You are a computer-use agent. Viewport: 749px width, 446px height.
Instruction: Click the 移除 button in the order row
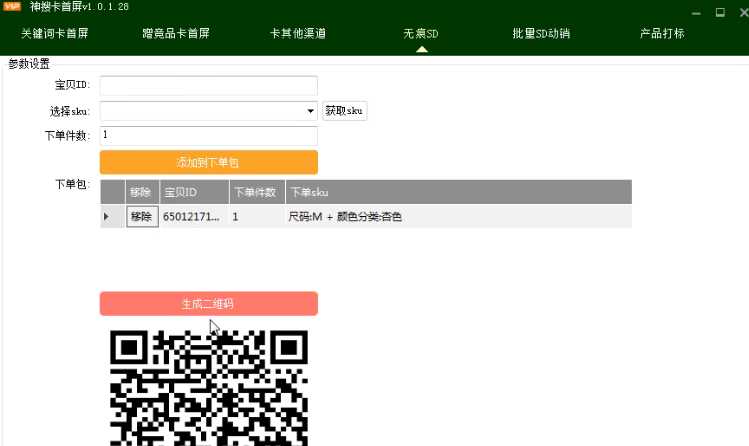[x=142, y=217]
